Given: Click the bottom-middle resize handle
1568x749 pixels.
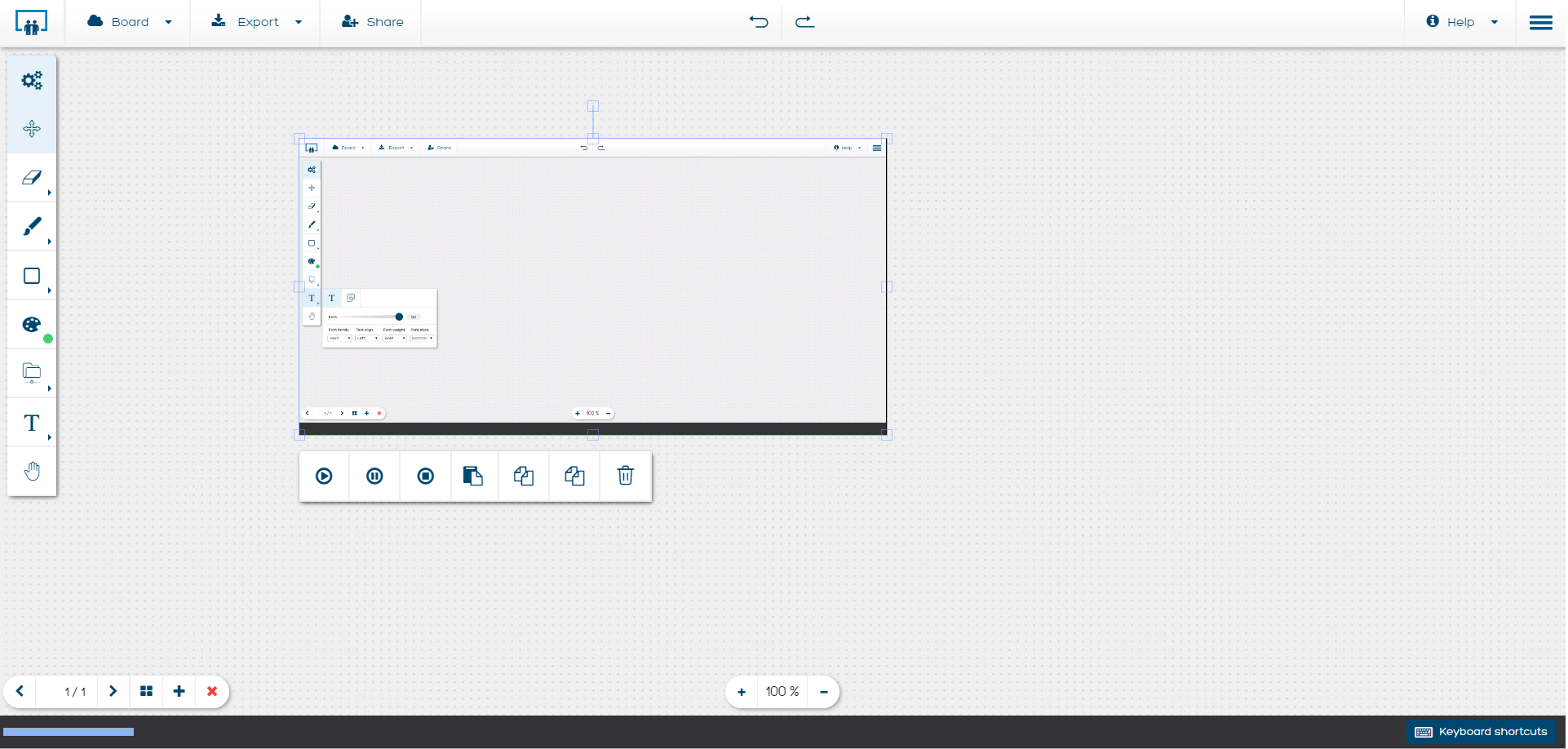Looking at the screenshot, I should tap(593, 435).
